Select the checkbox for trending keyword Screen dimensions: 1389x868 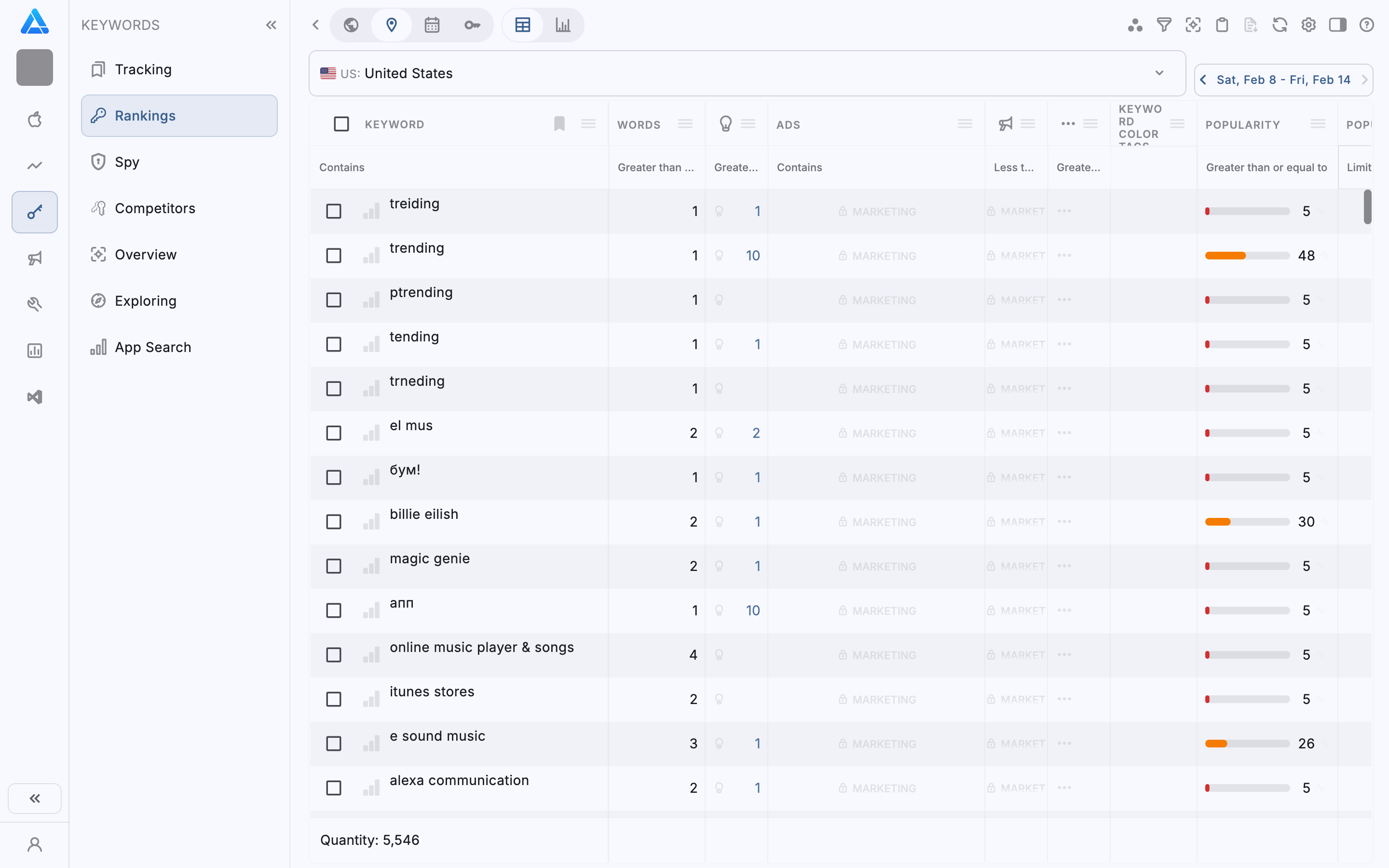tap(333, 256)
